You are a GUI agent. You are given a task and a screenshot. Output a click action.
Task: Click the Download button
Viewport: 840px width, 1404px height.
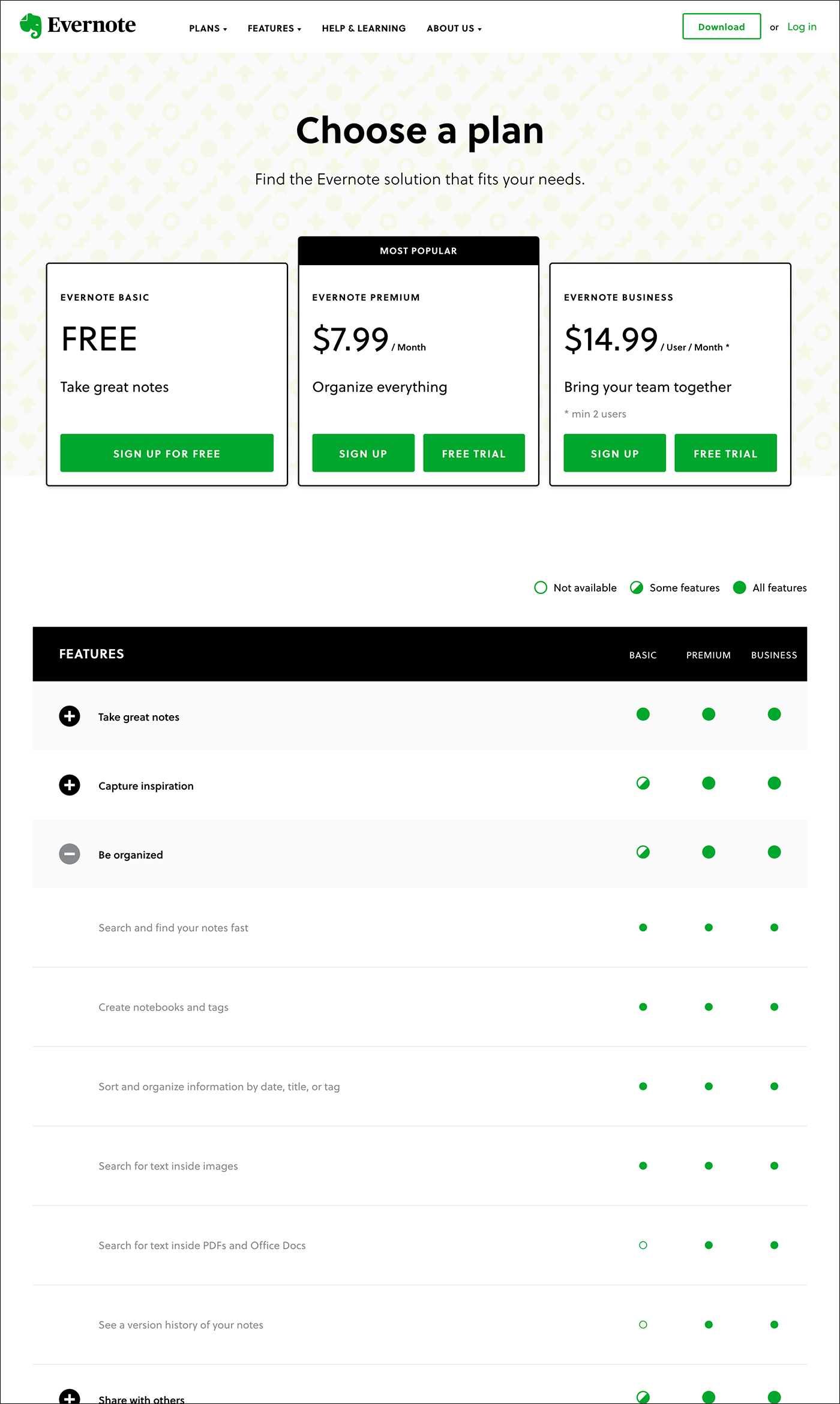(x=722, y=26)
